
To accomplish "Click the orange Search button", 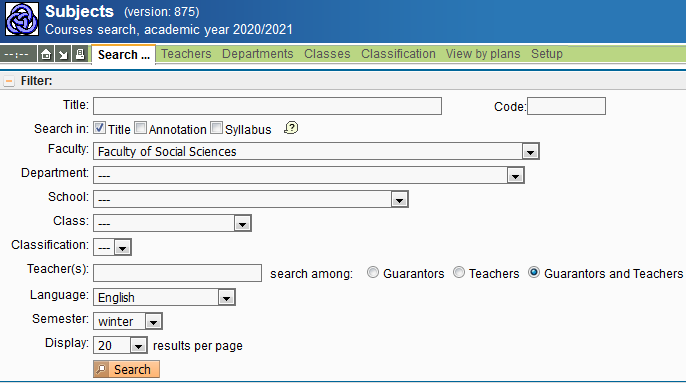I will click(x=126, y=369).
